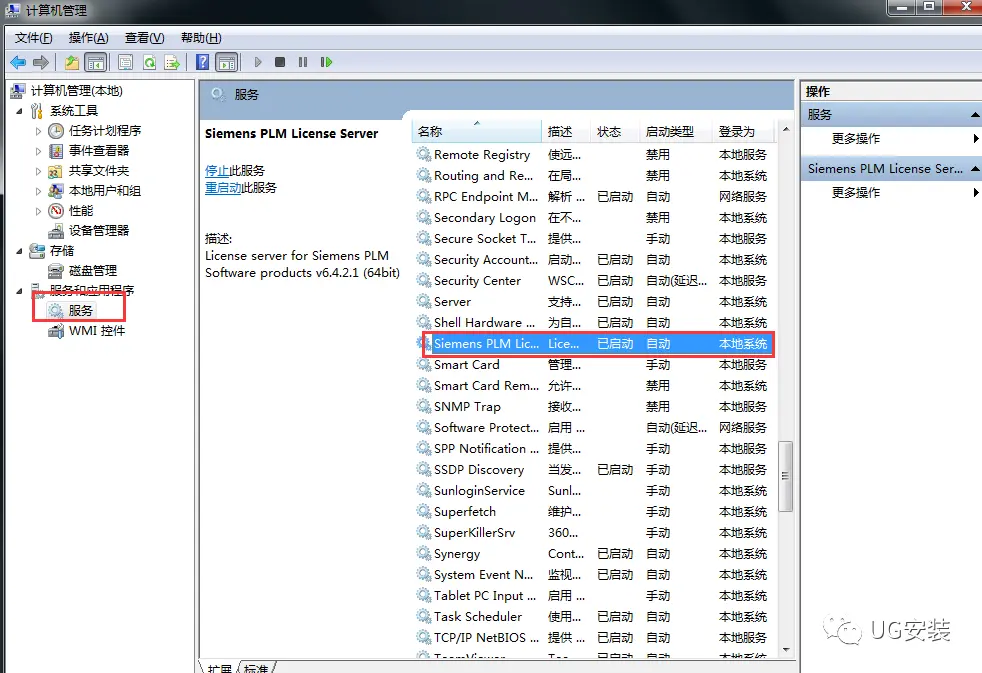The width and height of the screenshot is (982, 673).
Task: Click the Restart Service icon in toolbar
Action: pos(326,62)
